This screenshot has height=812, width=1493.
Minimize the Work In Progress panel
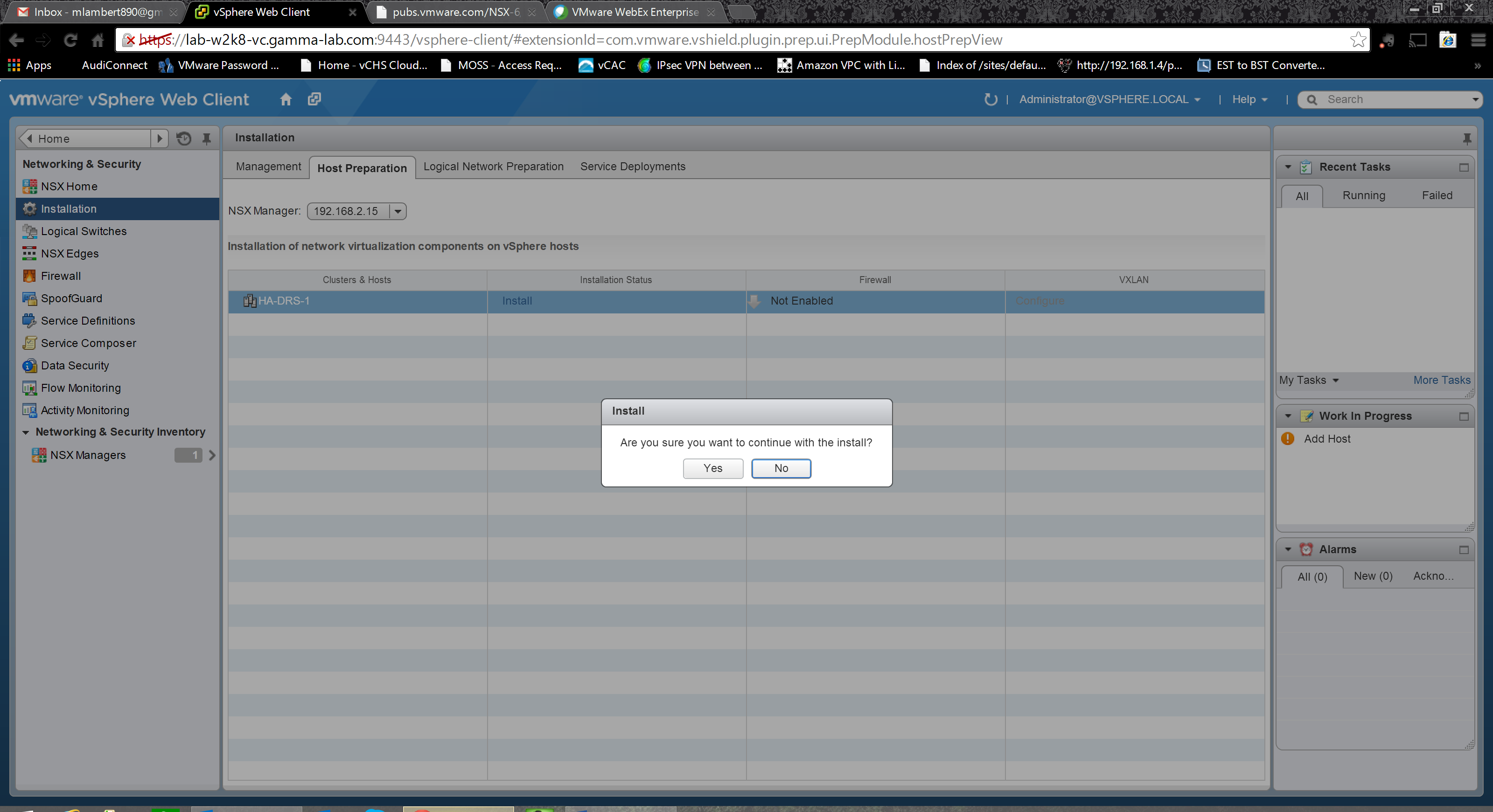1464,416
